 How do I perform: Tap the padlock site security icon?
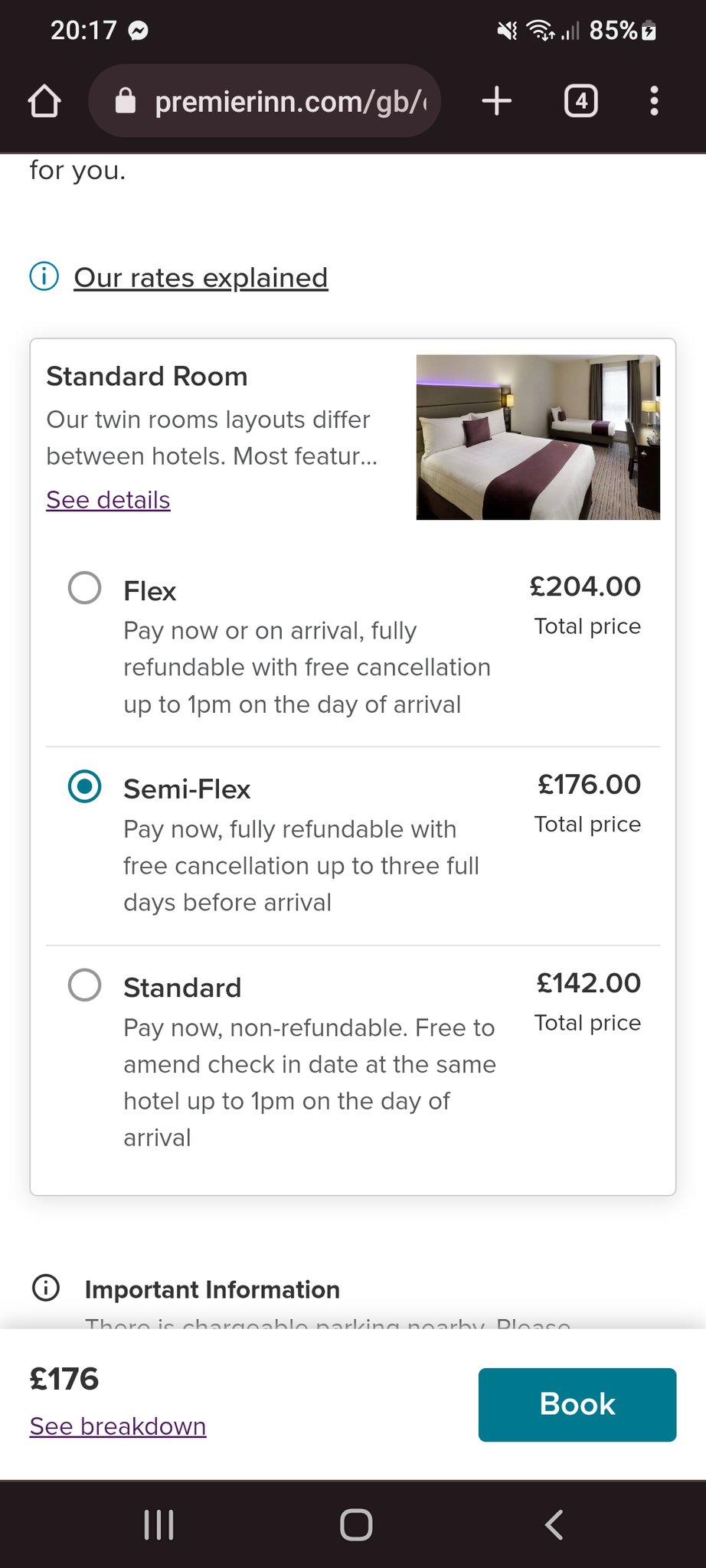tap(126, 101)
